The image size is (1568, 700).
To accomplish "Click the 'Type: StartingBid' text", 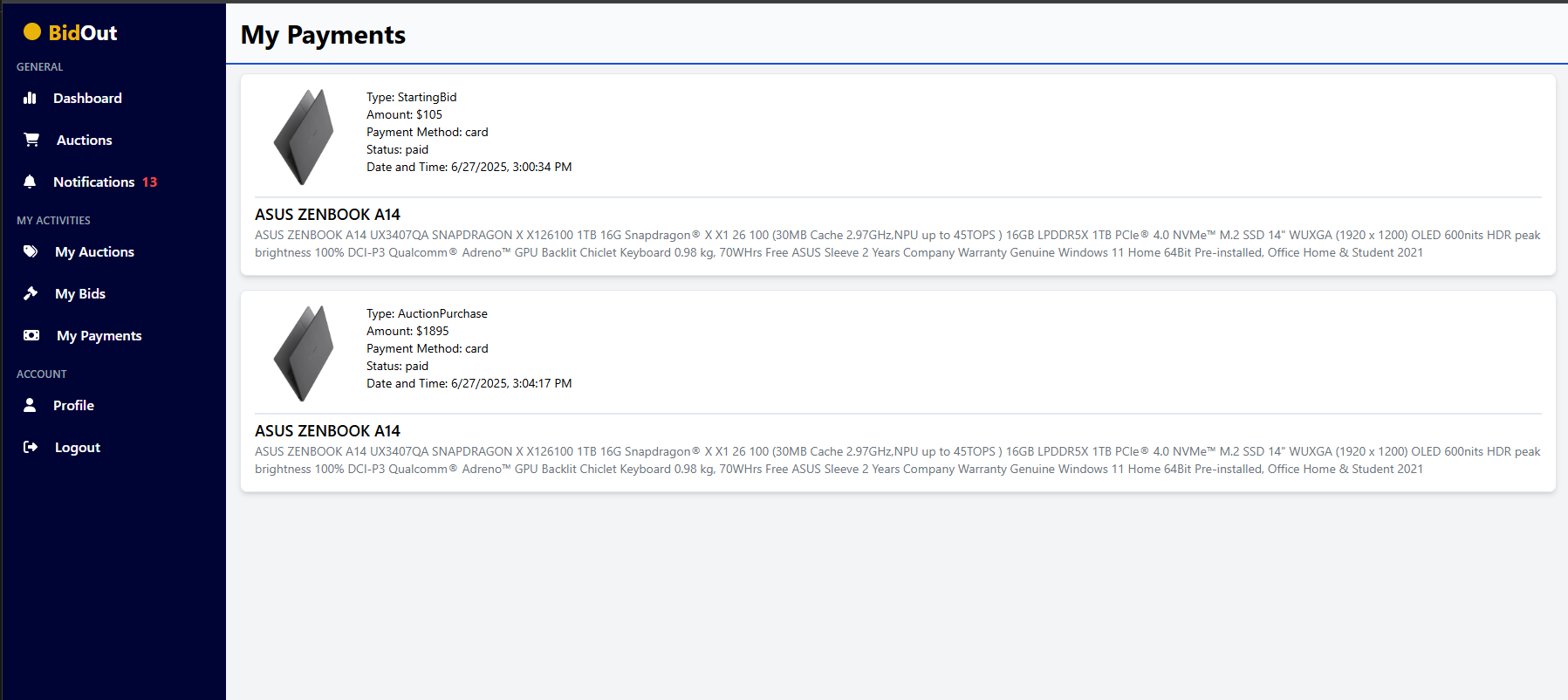I will pos(411,97).
